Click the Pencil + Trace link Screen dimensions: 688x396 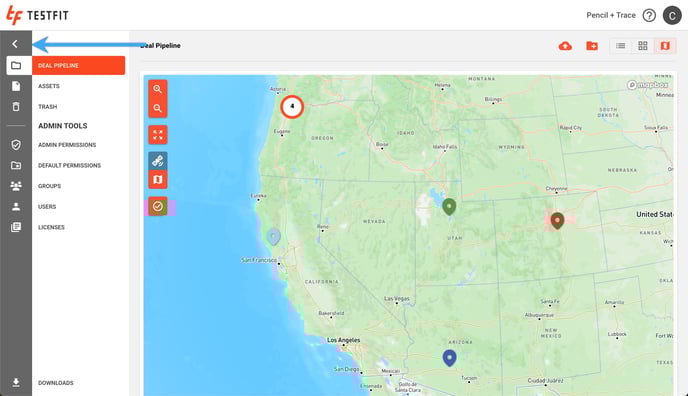[x=611, y=15]
